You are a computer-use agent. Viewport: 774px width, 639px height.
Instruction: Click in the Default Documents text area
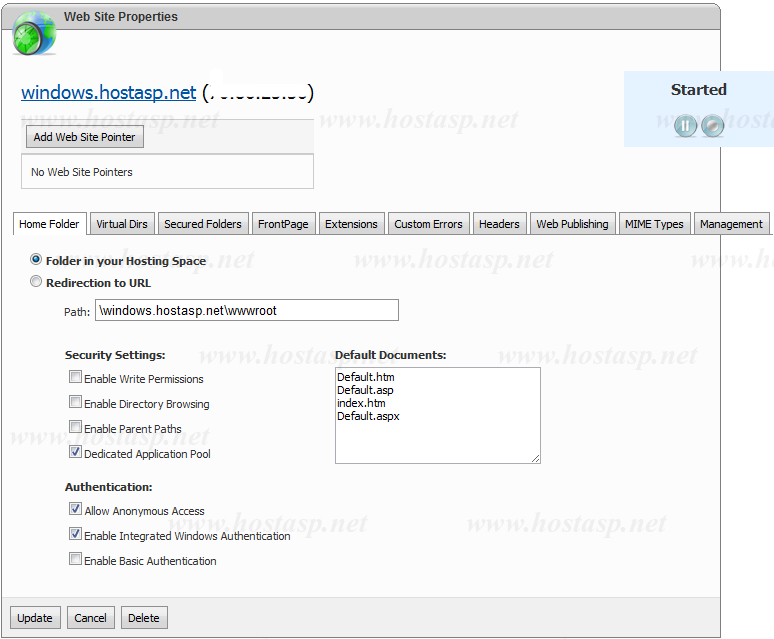[x=437, y=415]
